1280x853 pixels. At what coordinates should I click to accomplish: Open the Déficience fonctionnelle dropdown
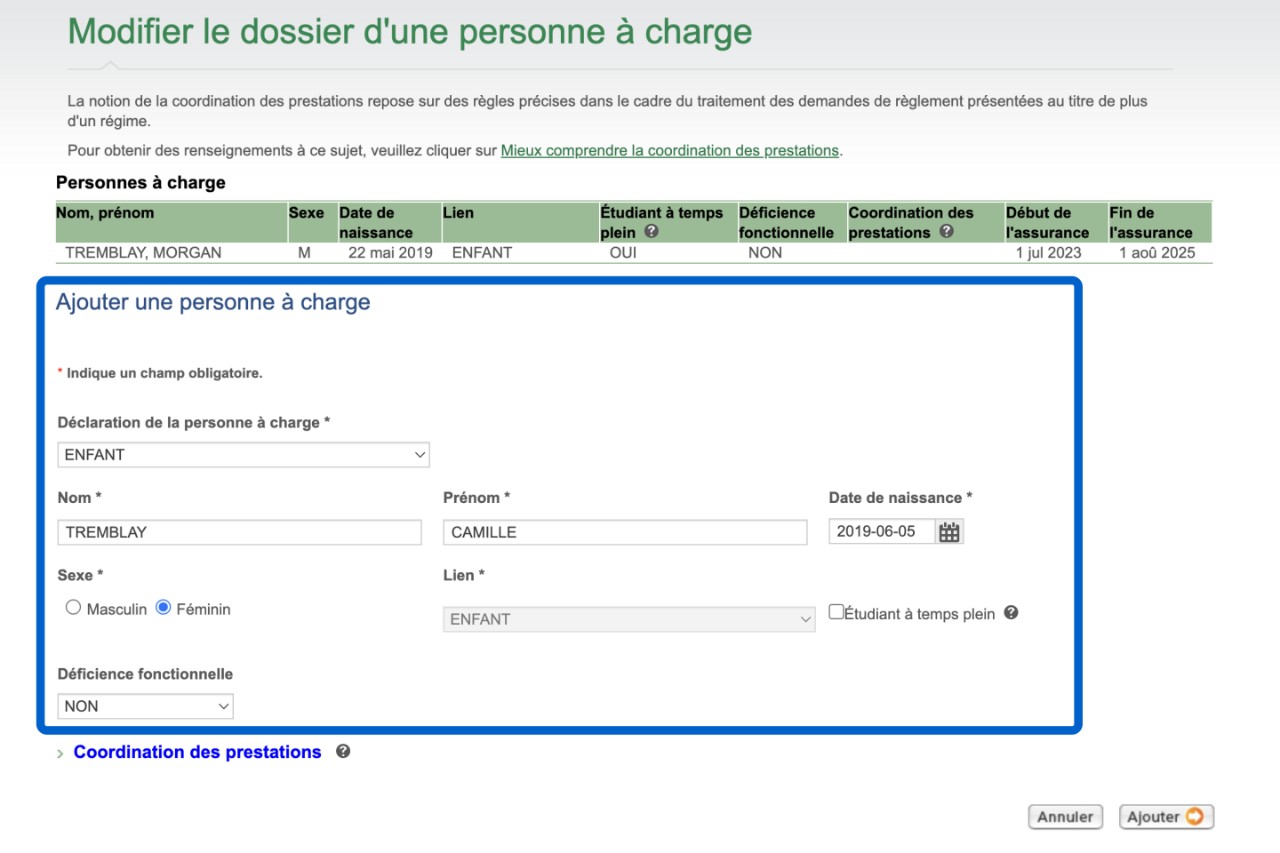(x=145, y=706)
